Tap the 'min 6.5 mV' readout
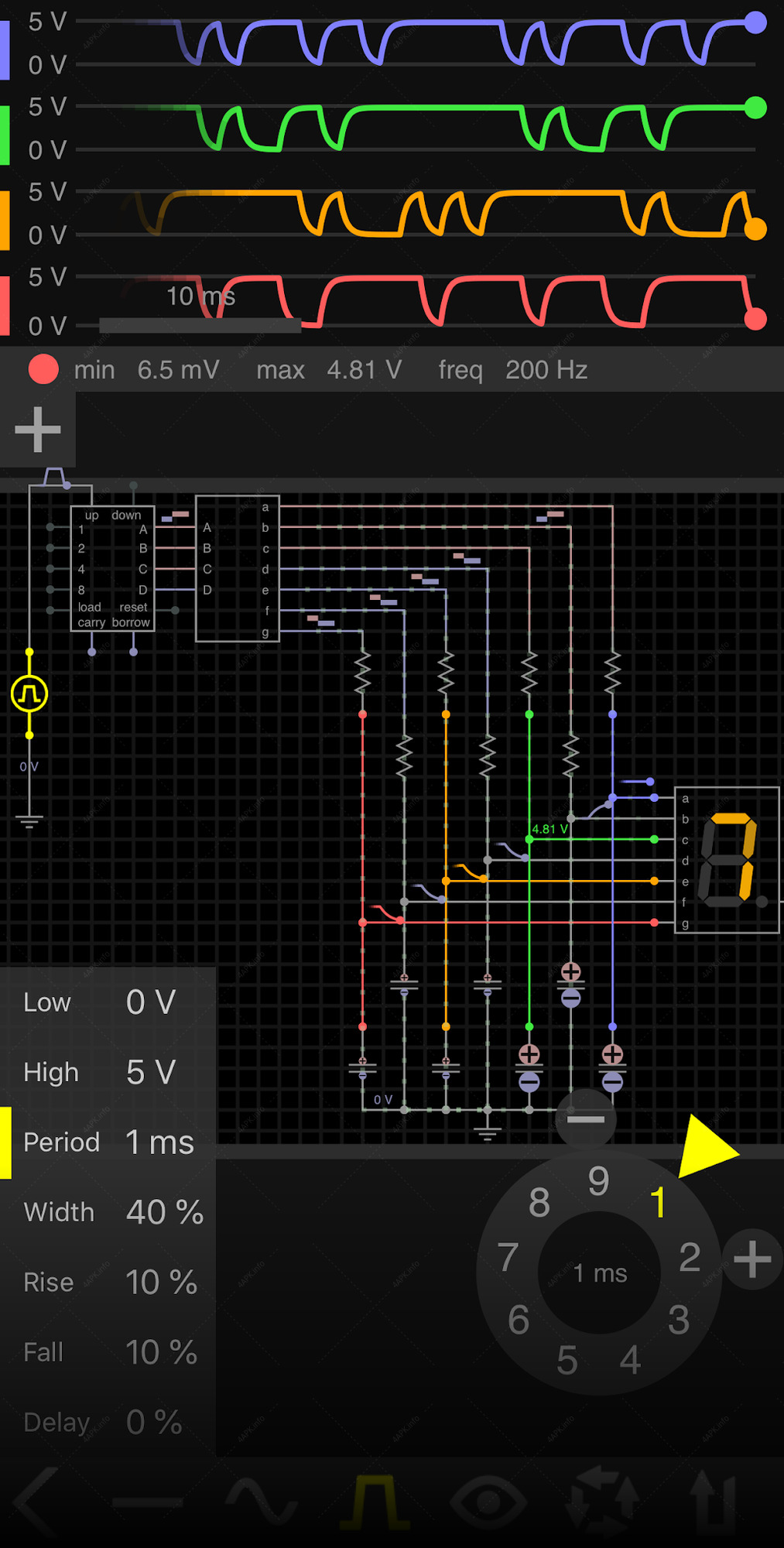Viewport: 784px width, 1548px height. [147, 370]
